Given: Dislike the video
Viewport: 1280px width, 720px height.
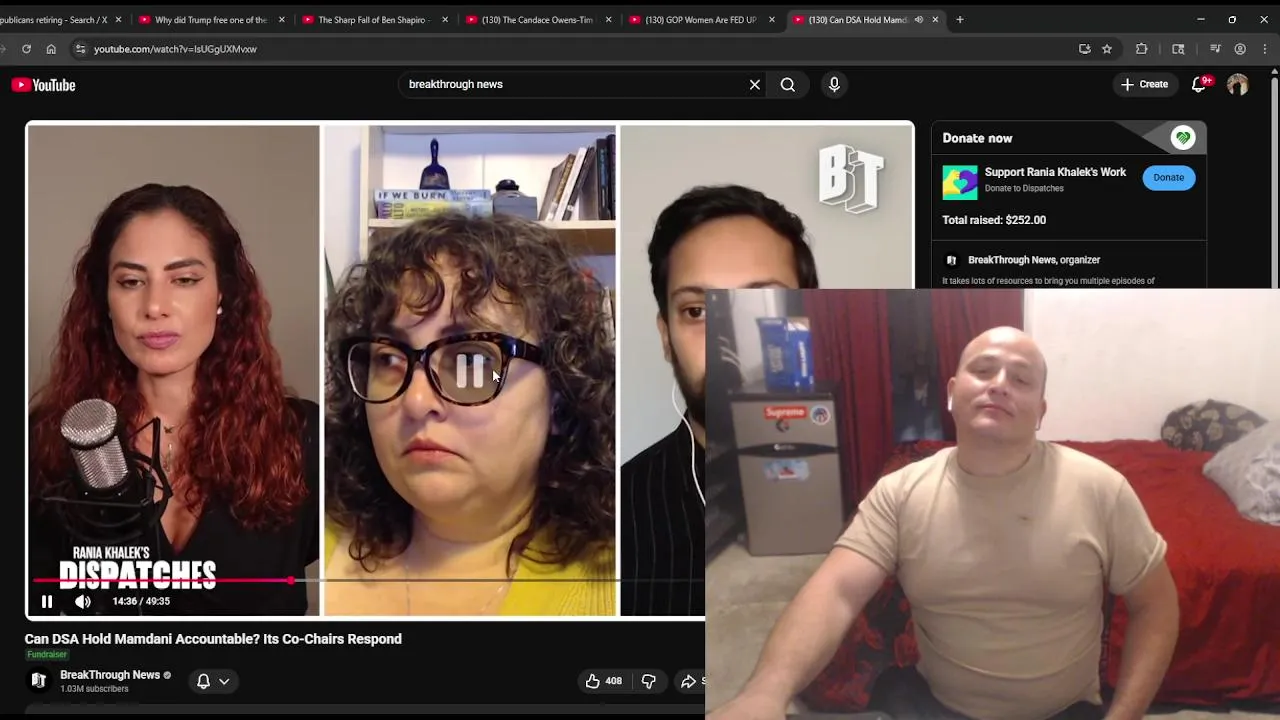Looking at the screenshot, I should pyautogui.click(x=648, y=681).
